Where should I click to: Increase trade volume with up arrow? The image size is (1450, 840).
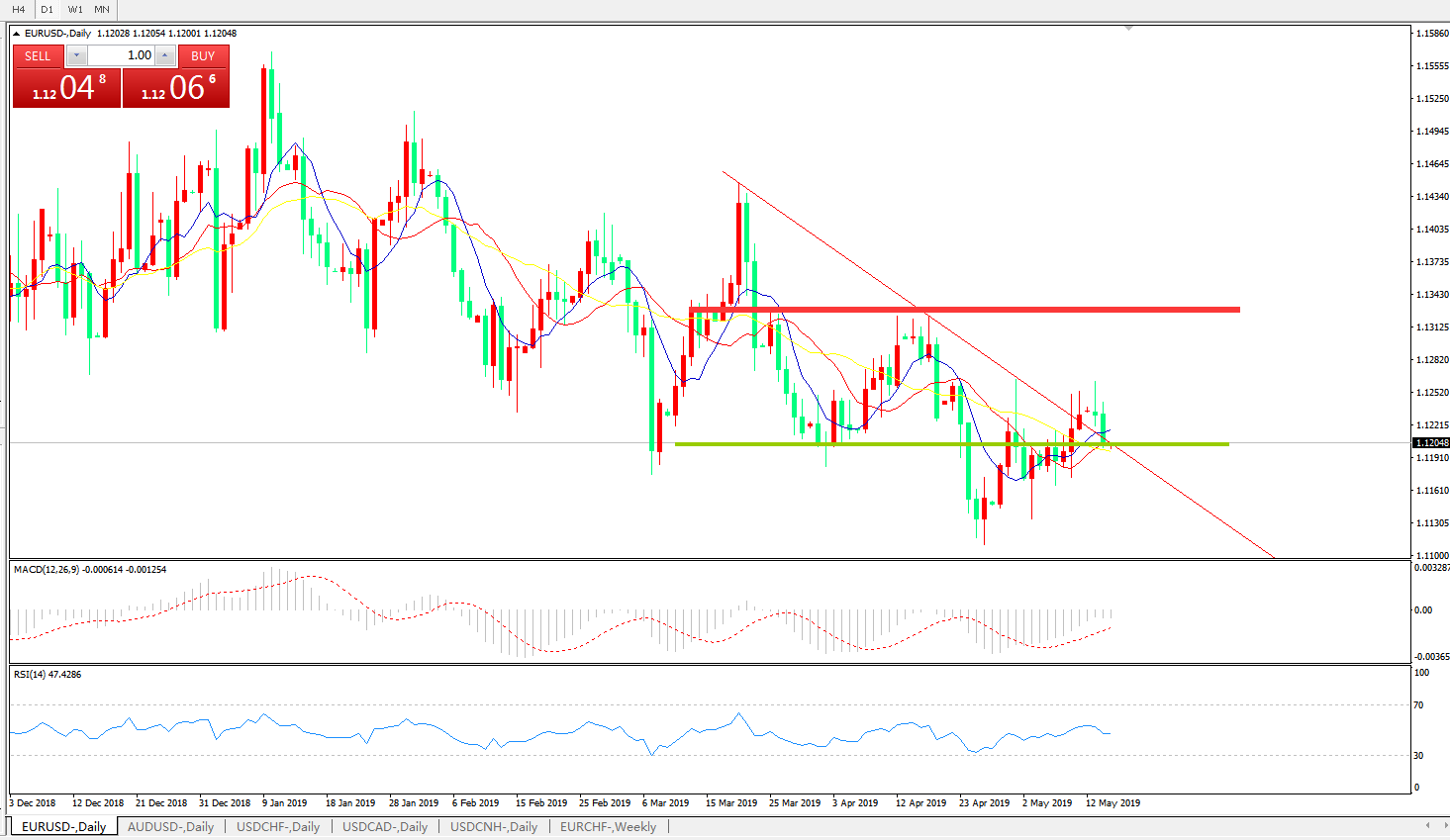pos(165,55)
